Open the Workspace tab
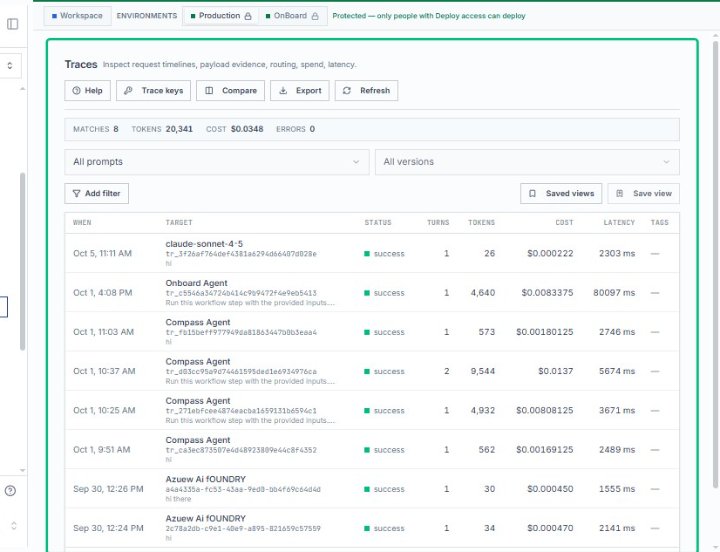The height and width of the screenshot is (552, 720). [x=77, y=16]
